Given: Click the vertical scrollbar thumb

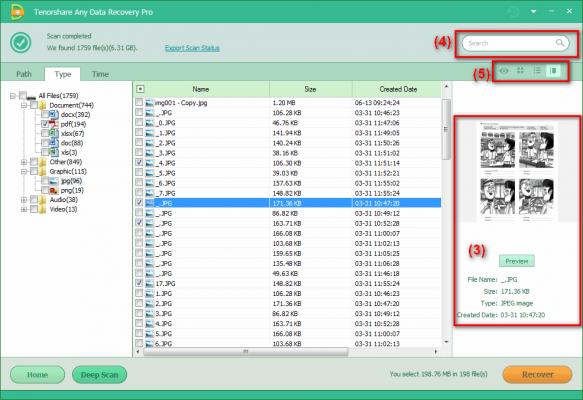Looking at the screenshot, I should (446, 129).
